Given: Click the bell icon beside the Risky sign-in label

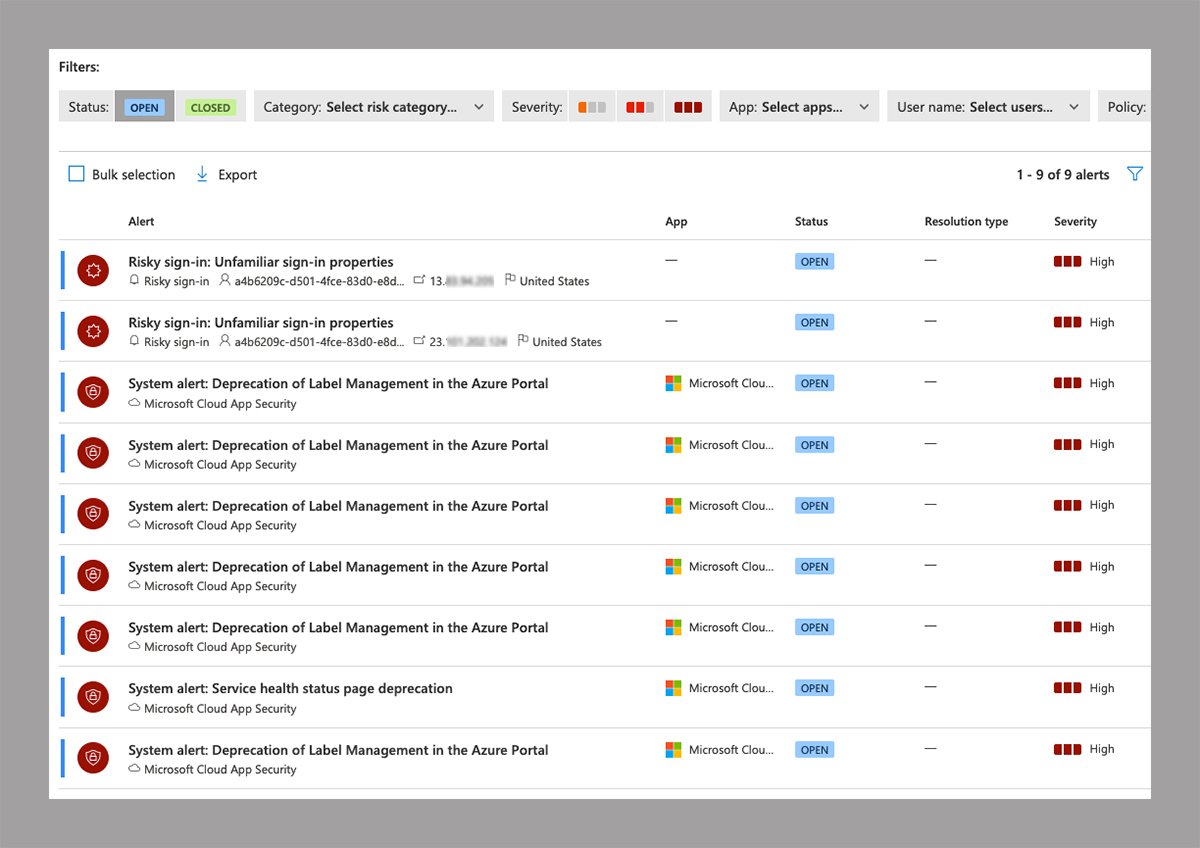Looking at the screenshot, I should (132, 281).
